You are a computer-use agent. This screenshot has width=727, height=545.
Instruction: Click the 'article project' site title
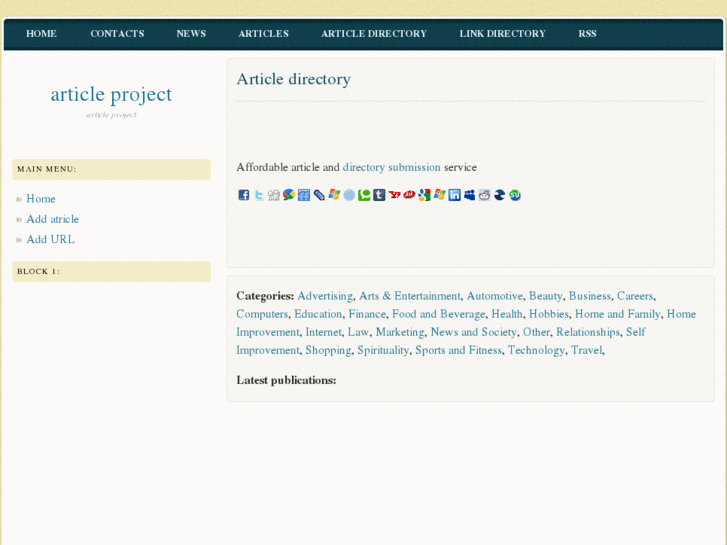pos(111,95)
